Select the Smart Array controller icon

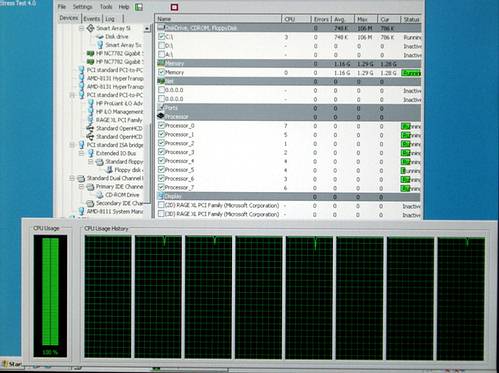coord(90,28)
